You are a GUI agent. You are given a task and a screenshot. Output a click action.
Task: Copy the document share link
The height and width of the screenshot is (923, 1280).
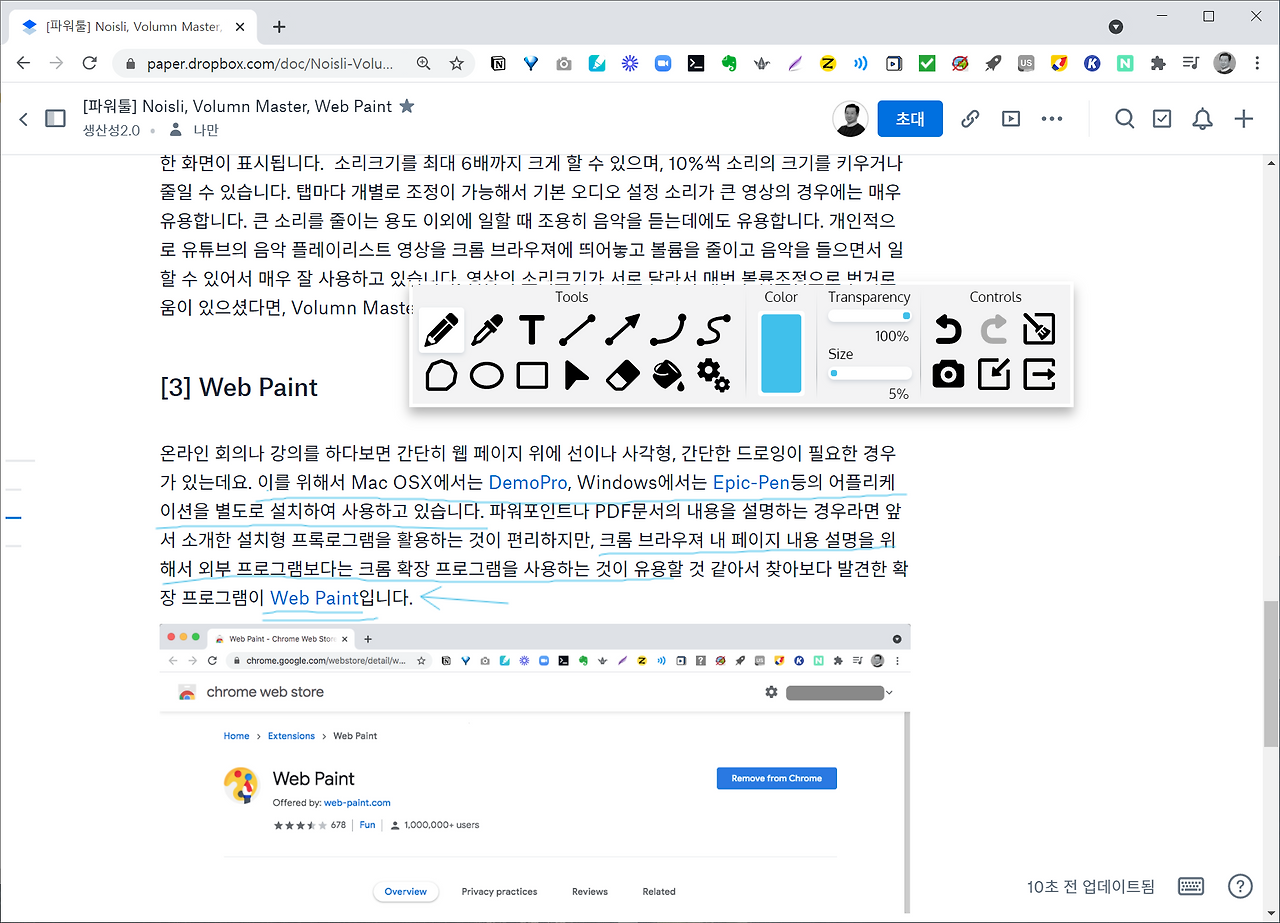click(969, 119)
